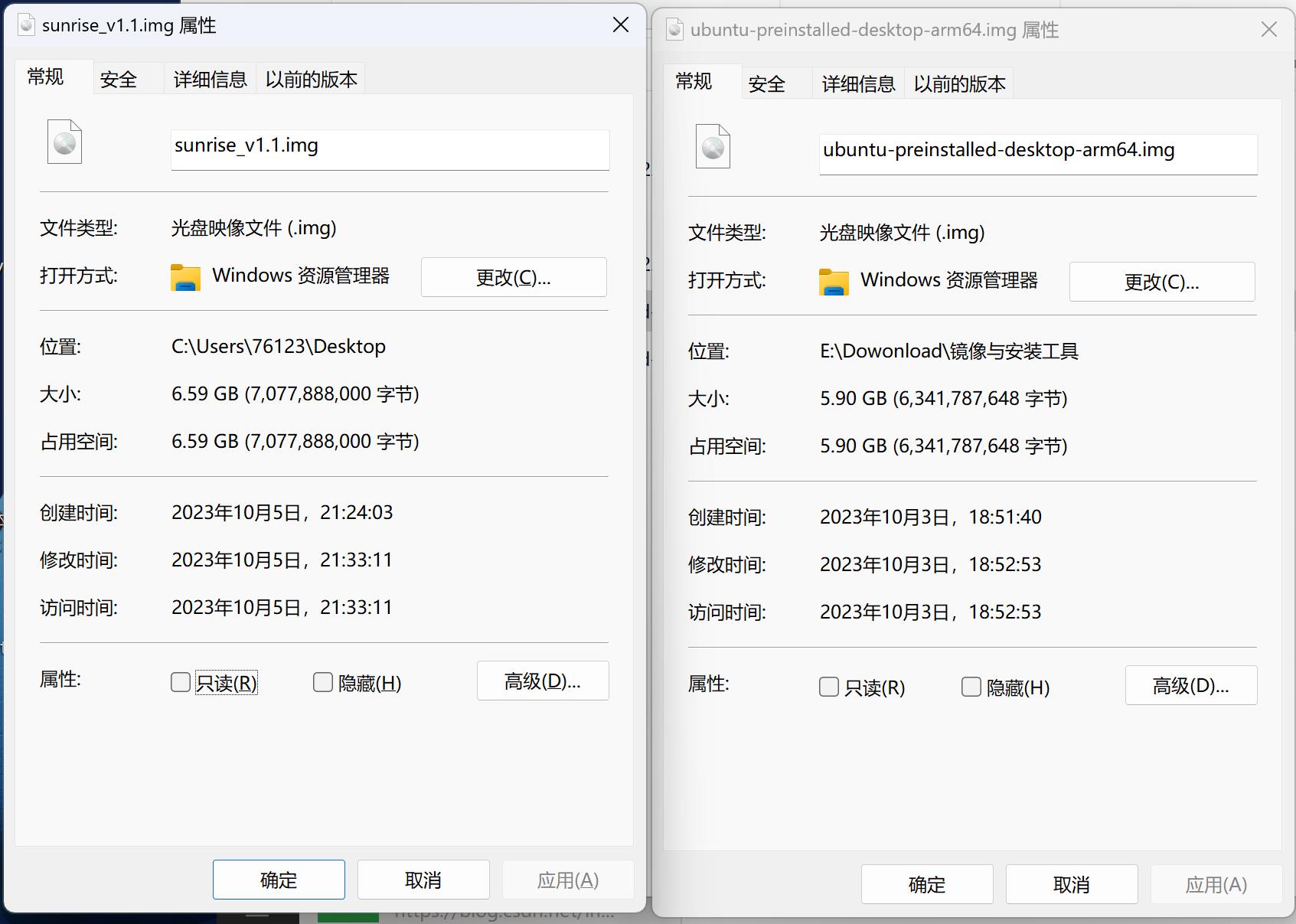Confirm with 确定 in ubuntu image properties

(927, 884)
